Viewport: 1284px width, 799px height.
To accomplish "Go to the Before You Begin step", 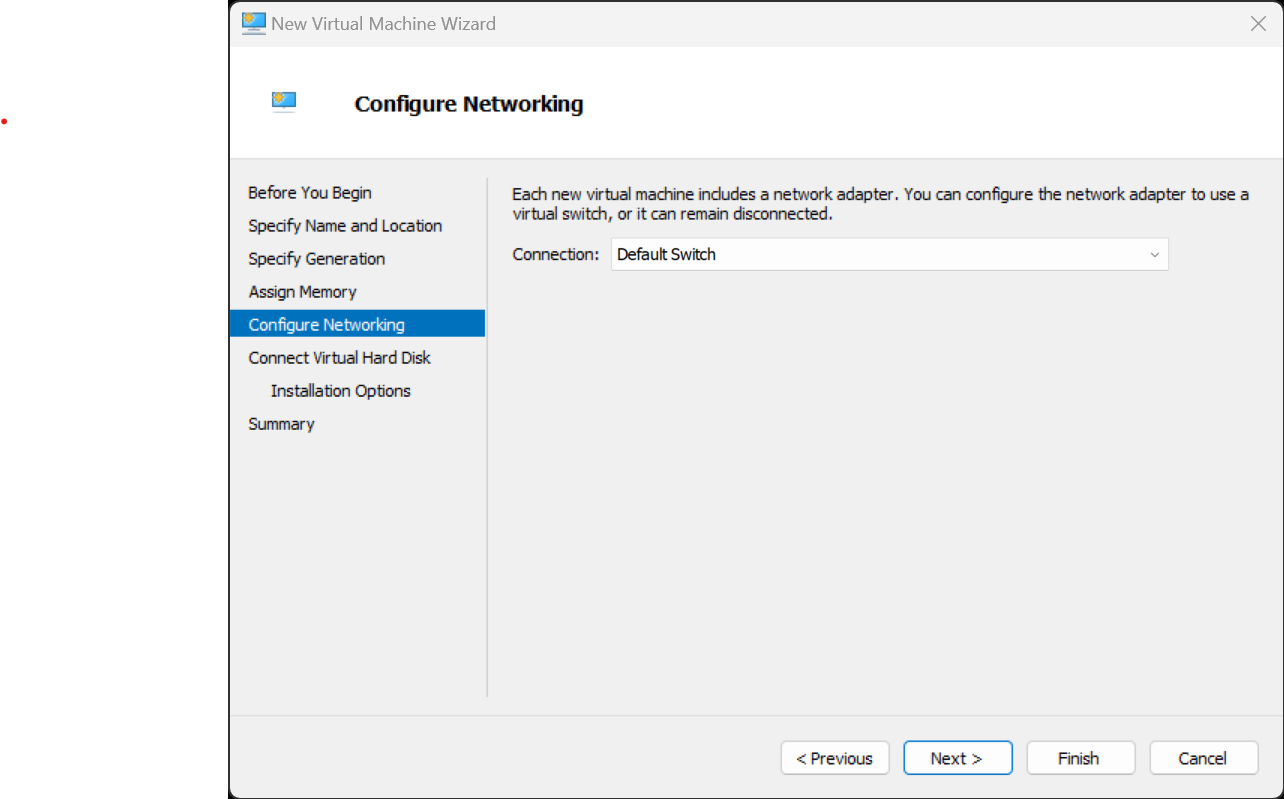I will 310,193.
